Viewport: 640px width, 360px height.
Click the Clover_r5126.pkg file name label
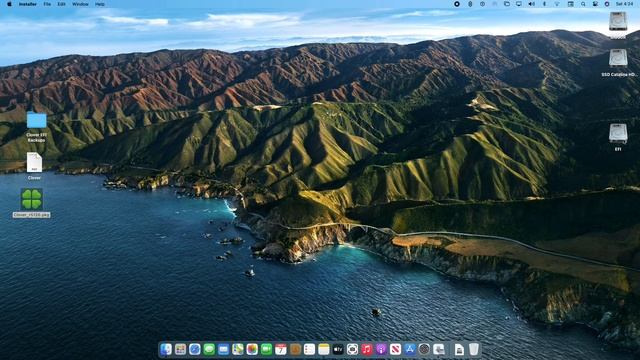click(32, 215)
